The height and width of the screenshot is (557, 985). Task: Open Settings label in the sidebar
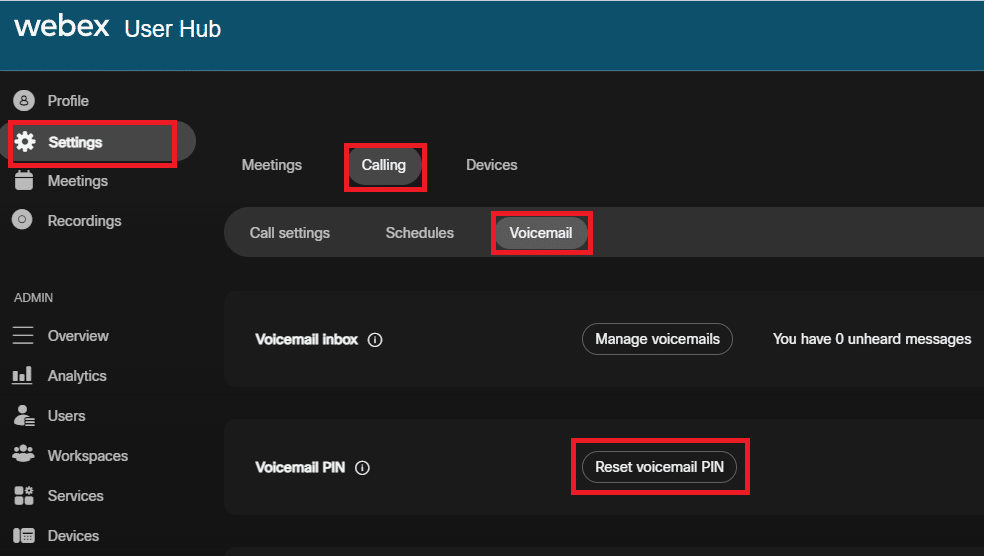[x=75, y=143]
